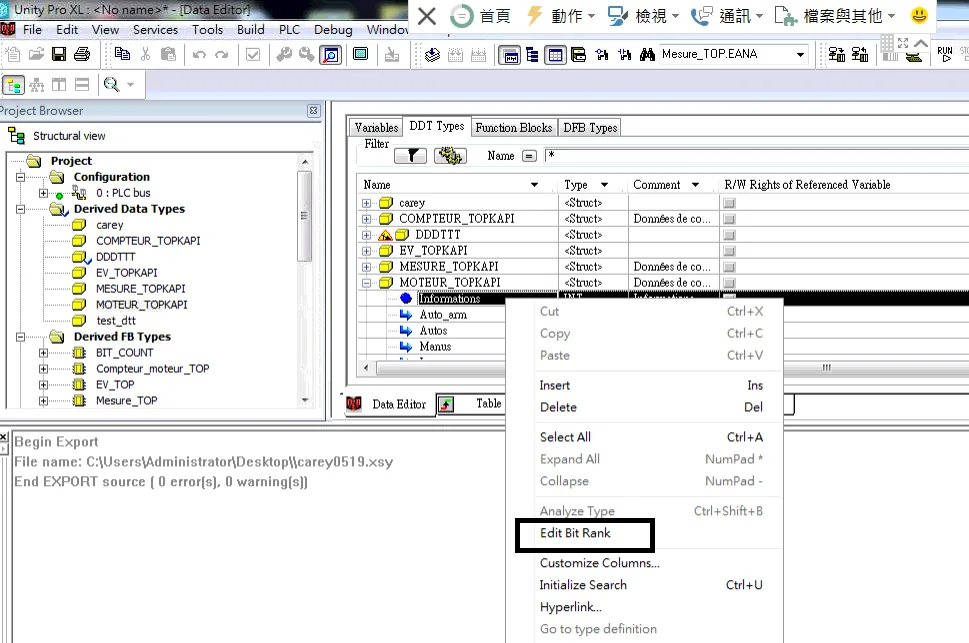Click the filter settings gear button
969x643 pixels.
pos(451,156)
